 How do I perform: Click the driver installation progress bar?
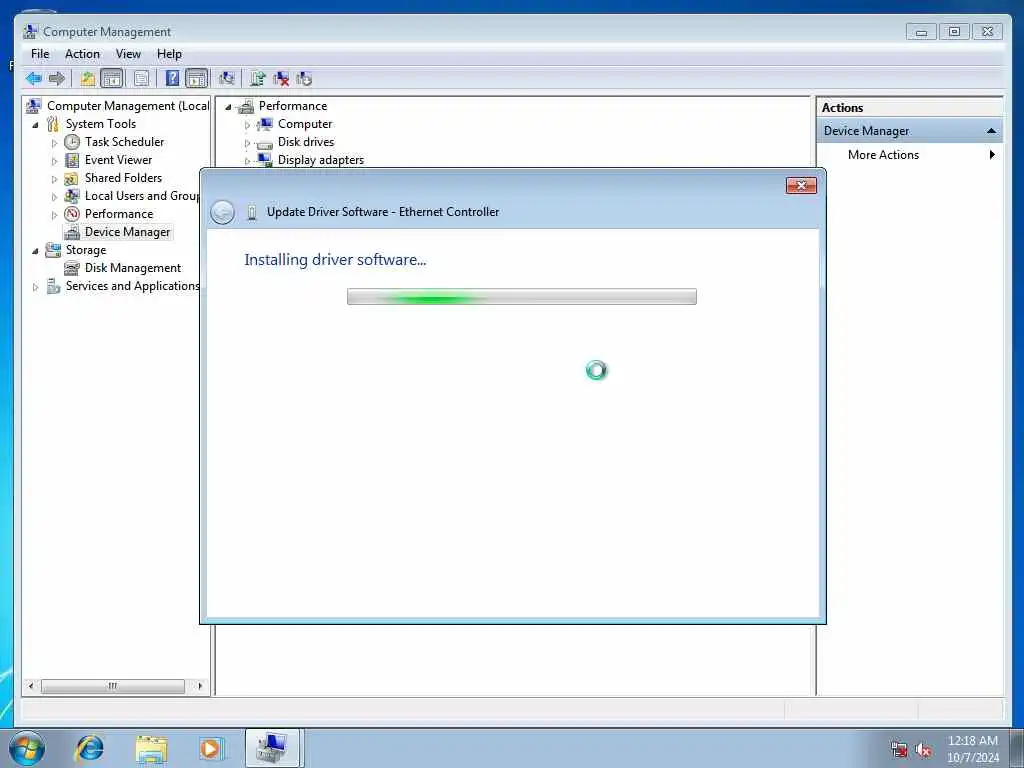tap(522, 296)
